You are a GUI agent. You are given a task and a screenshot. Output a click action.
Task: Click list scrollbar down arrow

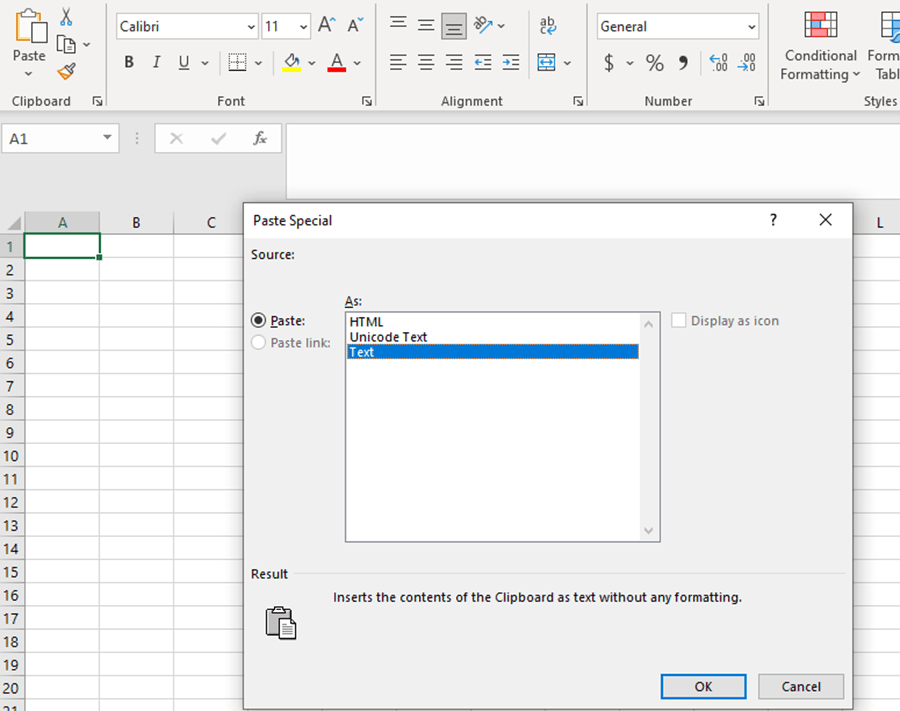649,531
